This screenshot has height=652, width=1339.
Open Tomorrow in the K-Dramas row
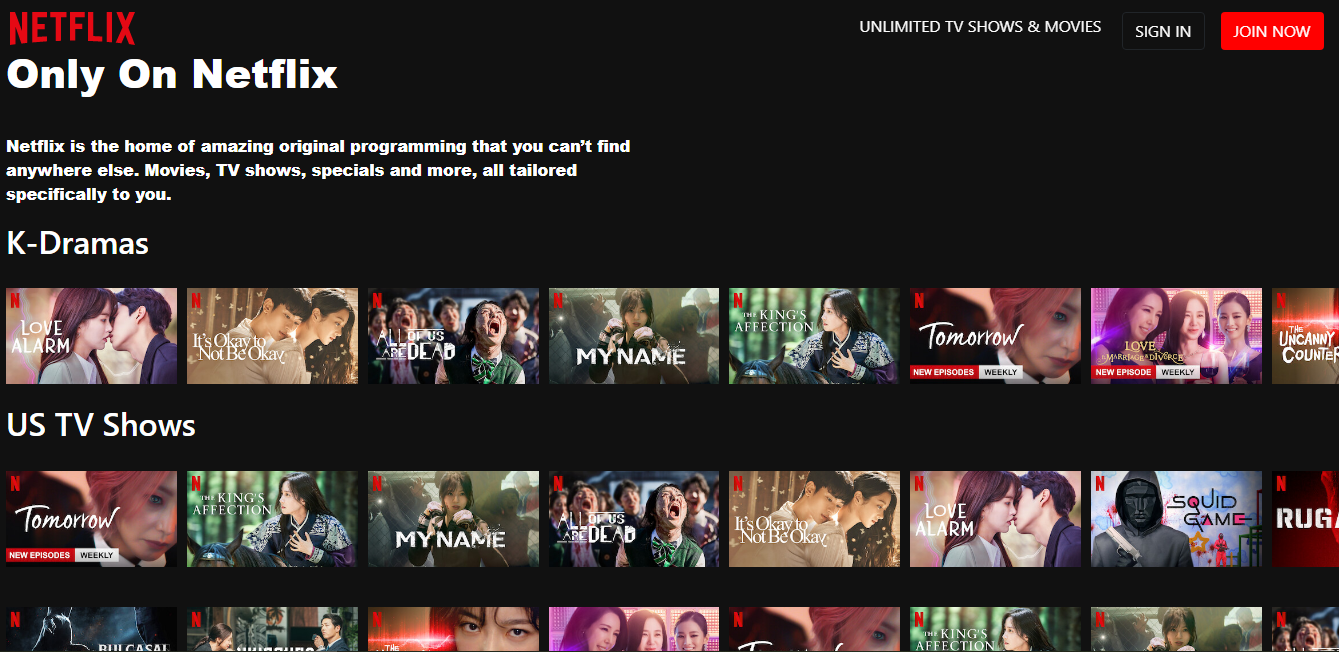[x=995, y=336]
